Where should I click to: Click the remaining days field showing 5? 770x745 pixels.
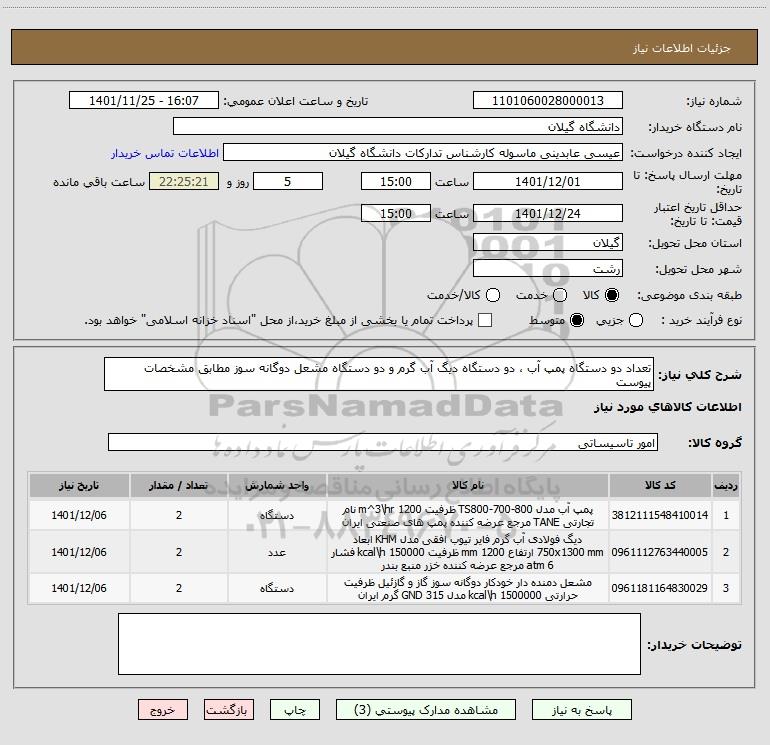click(288, 181)
